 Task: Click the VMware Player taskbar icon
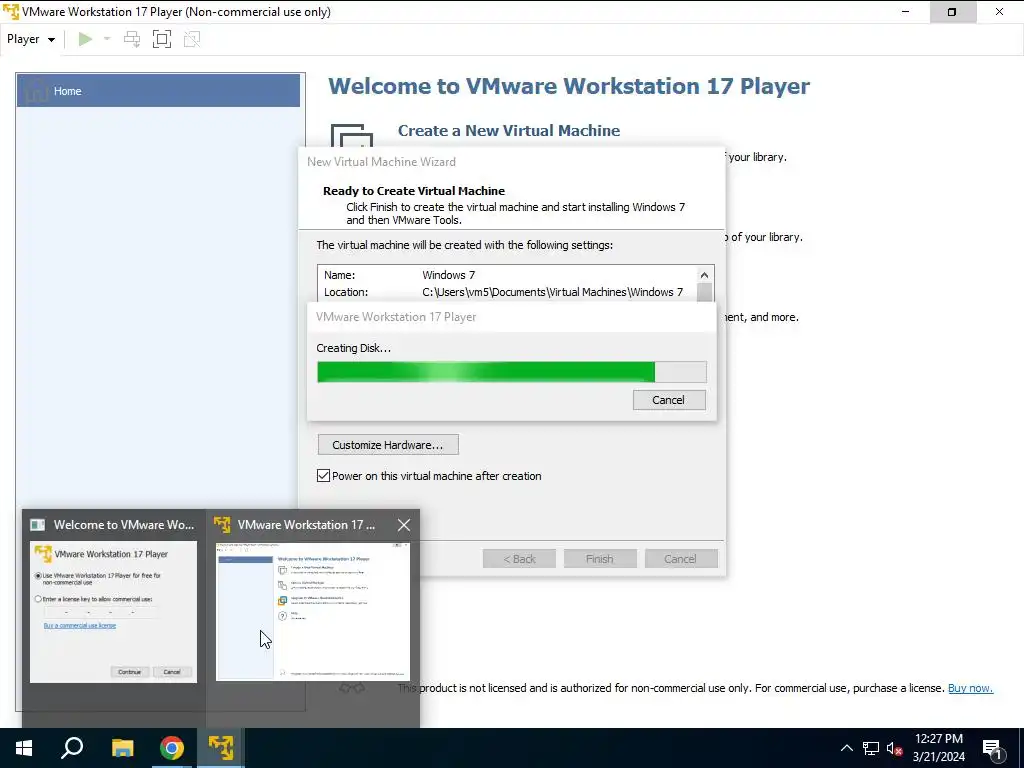221,748
